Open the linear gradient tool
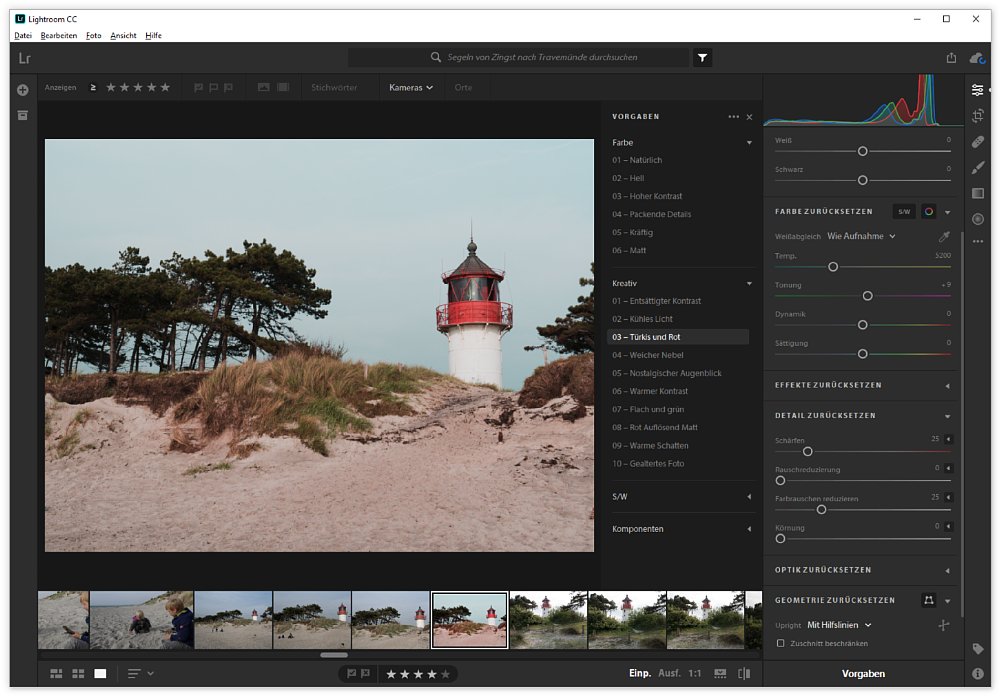The image size is (1000, 696). click(x=978, y=193)
